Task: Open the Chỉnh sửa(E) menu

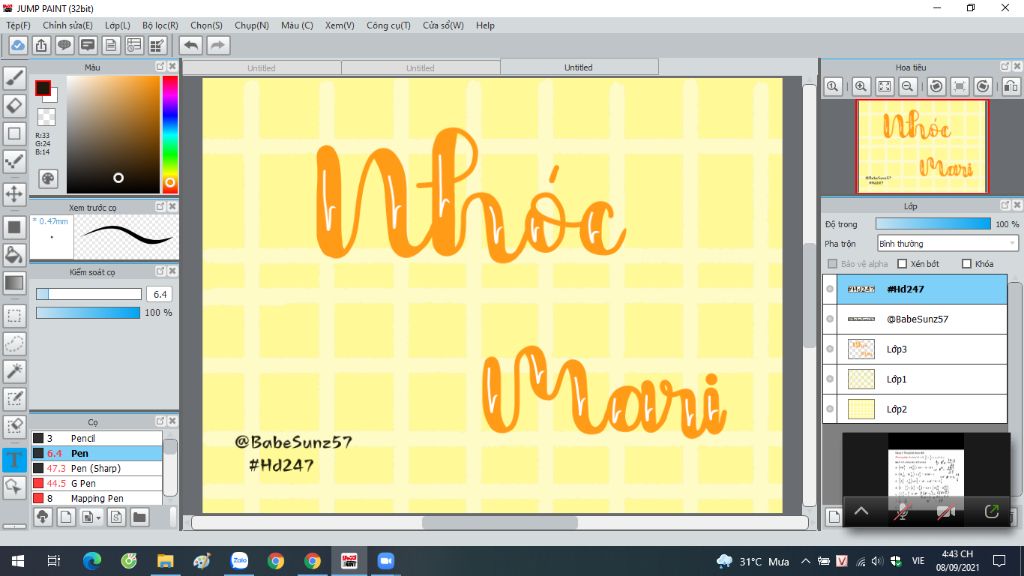Action: [67, 25]
